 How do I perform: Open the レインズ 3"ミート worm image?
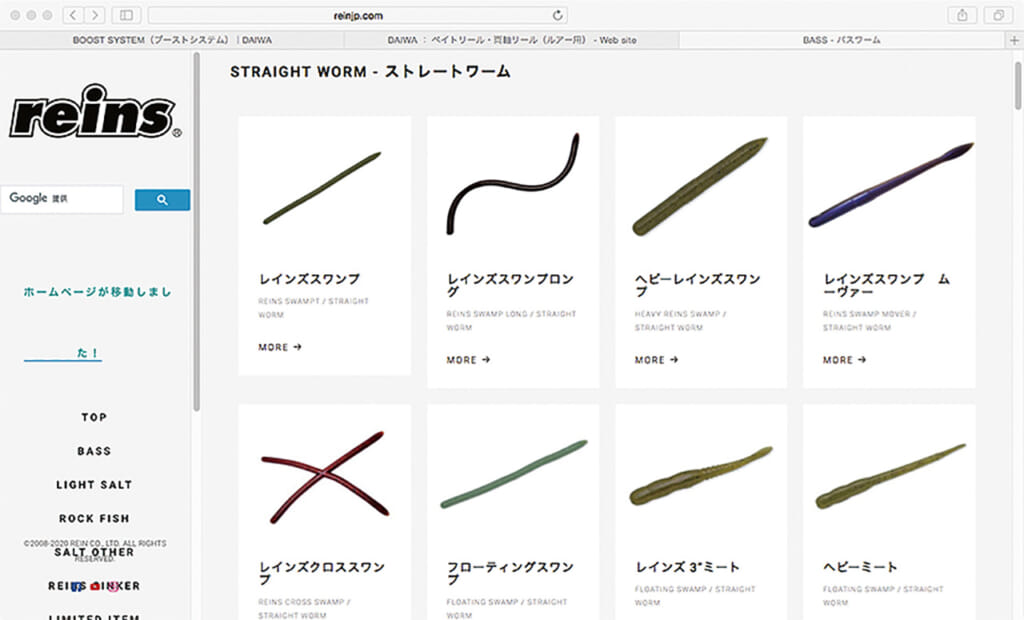701,476
